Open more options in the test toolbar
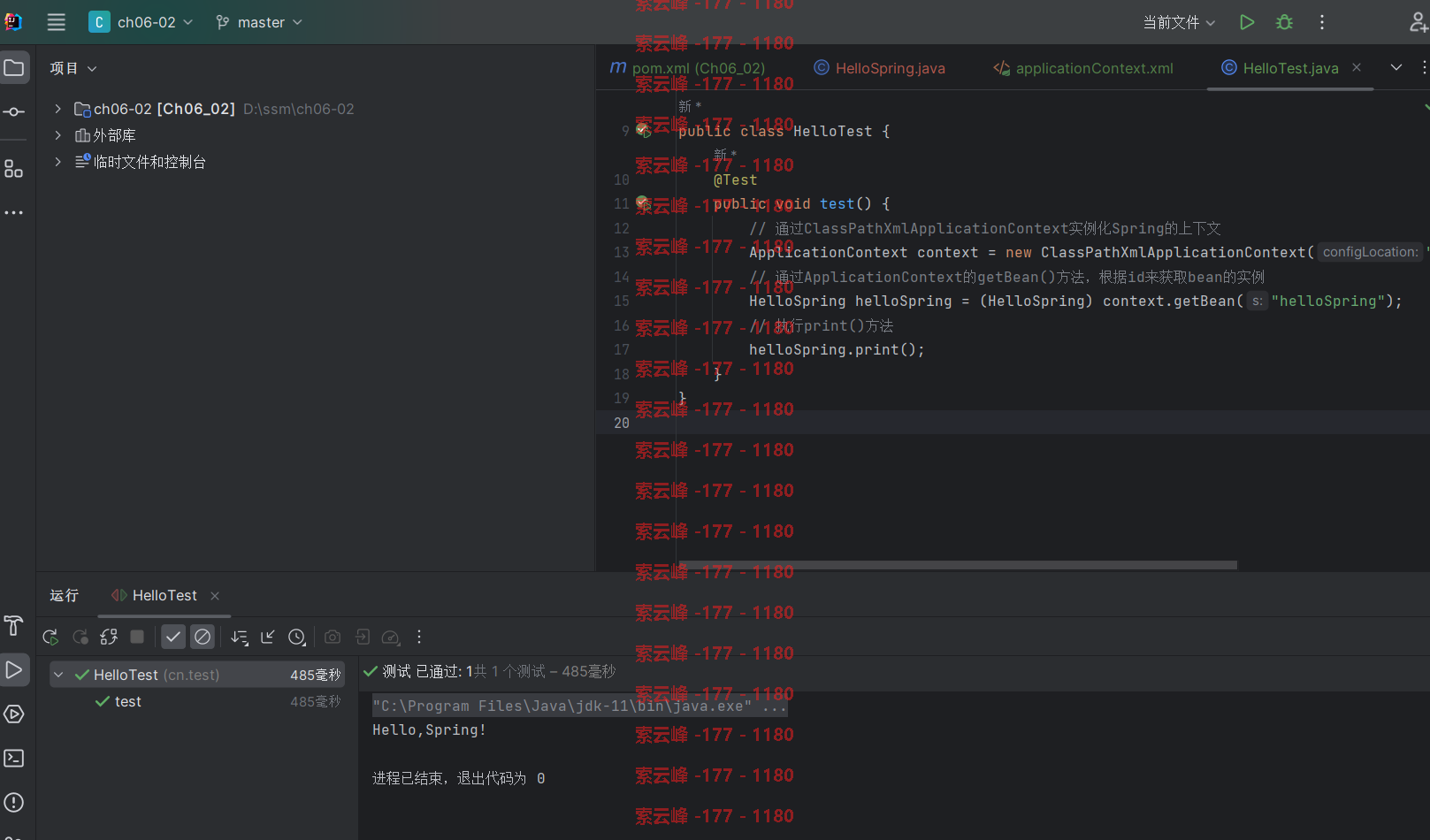 click(x=419, y=637)
